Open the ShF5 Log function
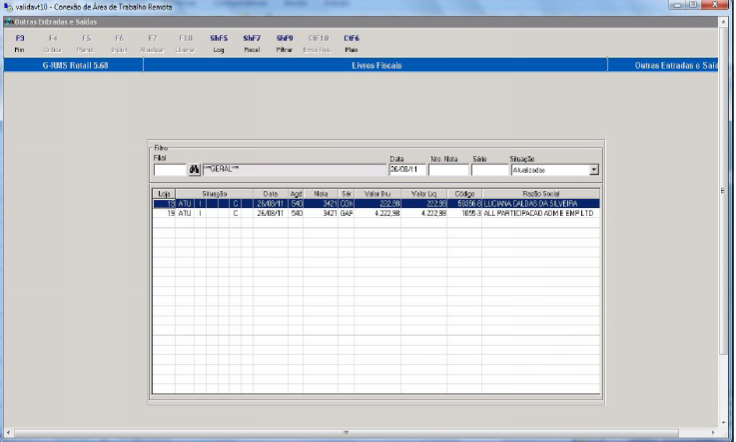The image size is (736, 442). (x=219, y=44)
